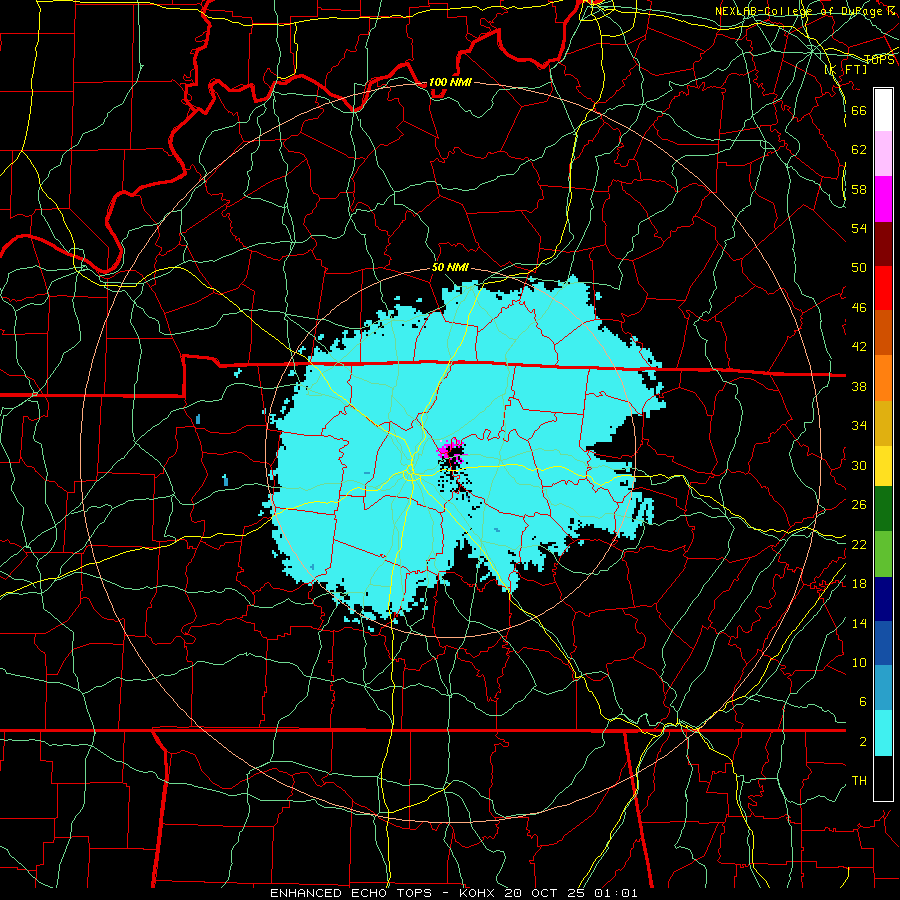Click the 'TOPS' legend title
900x900 pixels.
[879, 60]
